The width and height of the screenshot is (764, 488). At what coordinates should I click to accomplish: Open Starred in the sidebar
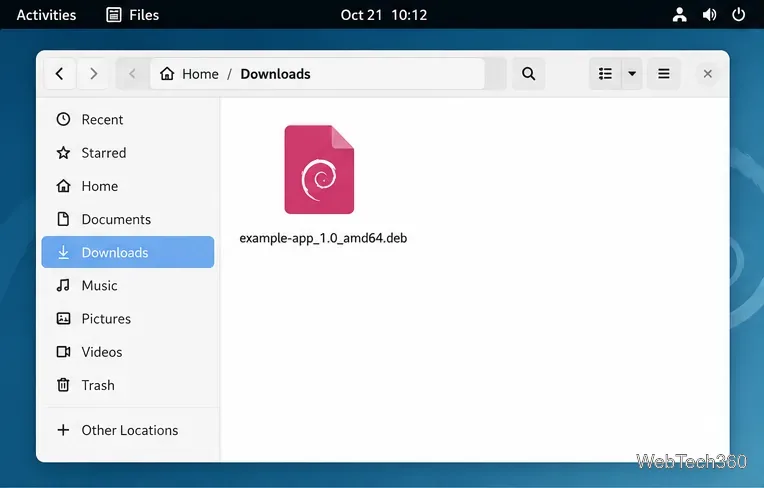(x=128, y=153)
